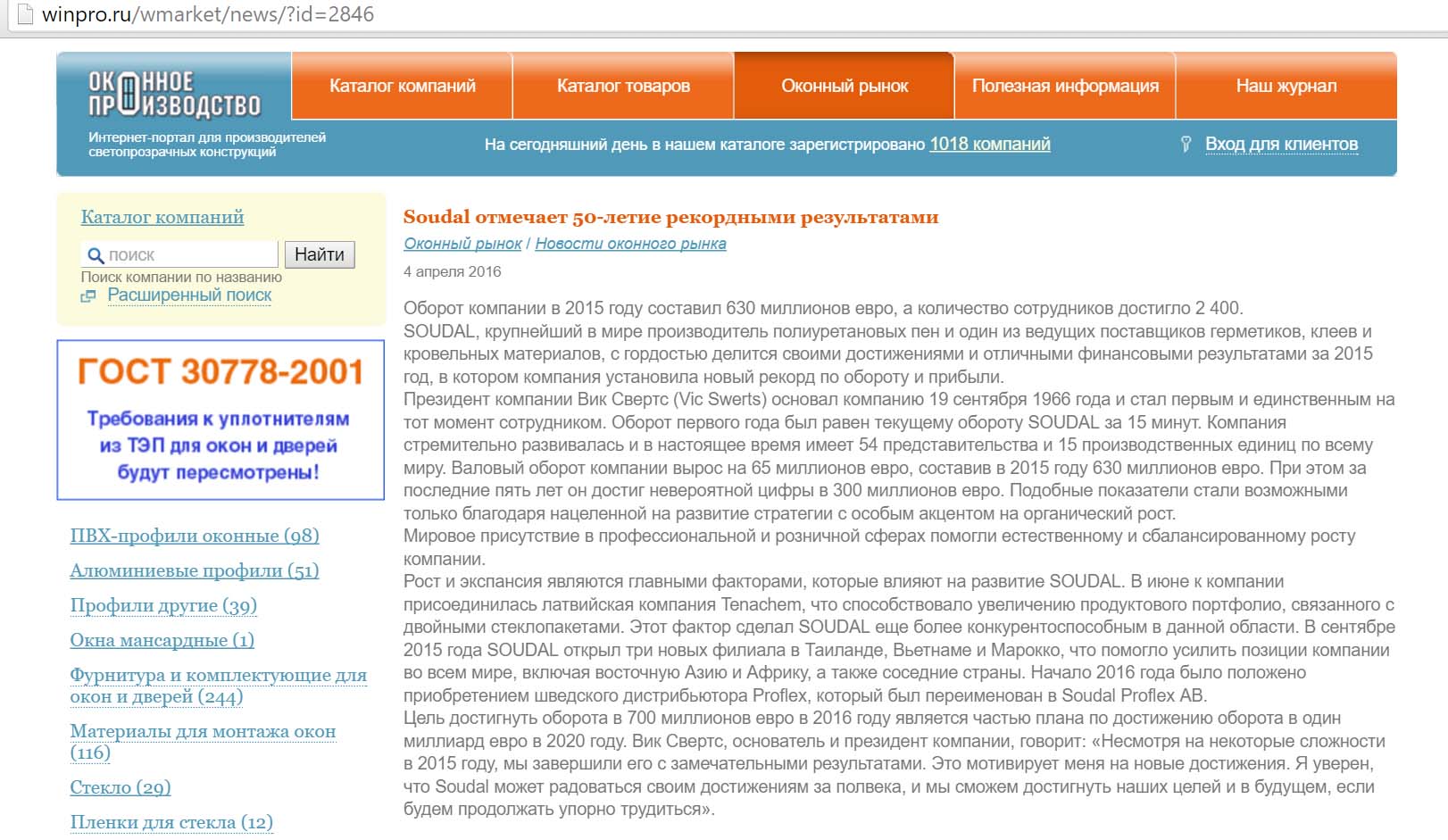Viewport: 1448px width, 840px height.
Task: Click the Найти search button
Action: (x=320, y=254)
